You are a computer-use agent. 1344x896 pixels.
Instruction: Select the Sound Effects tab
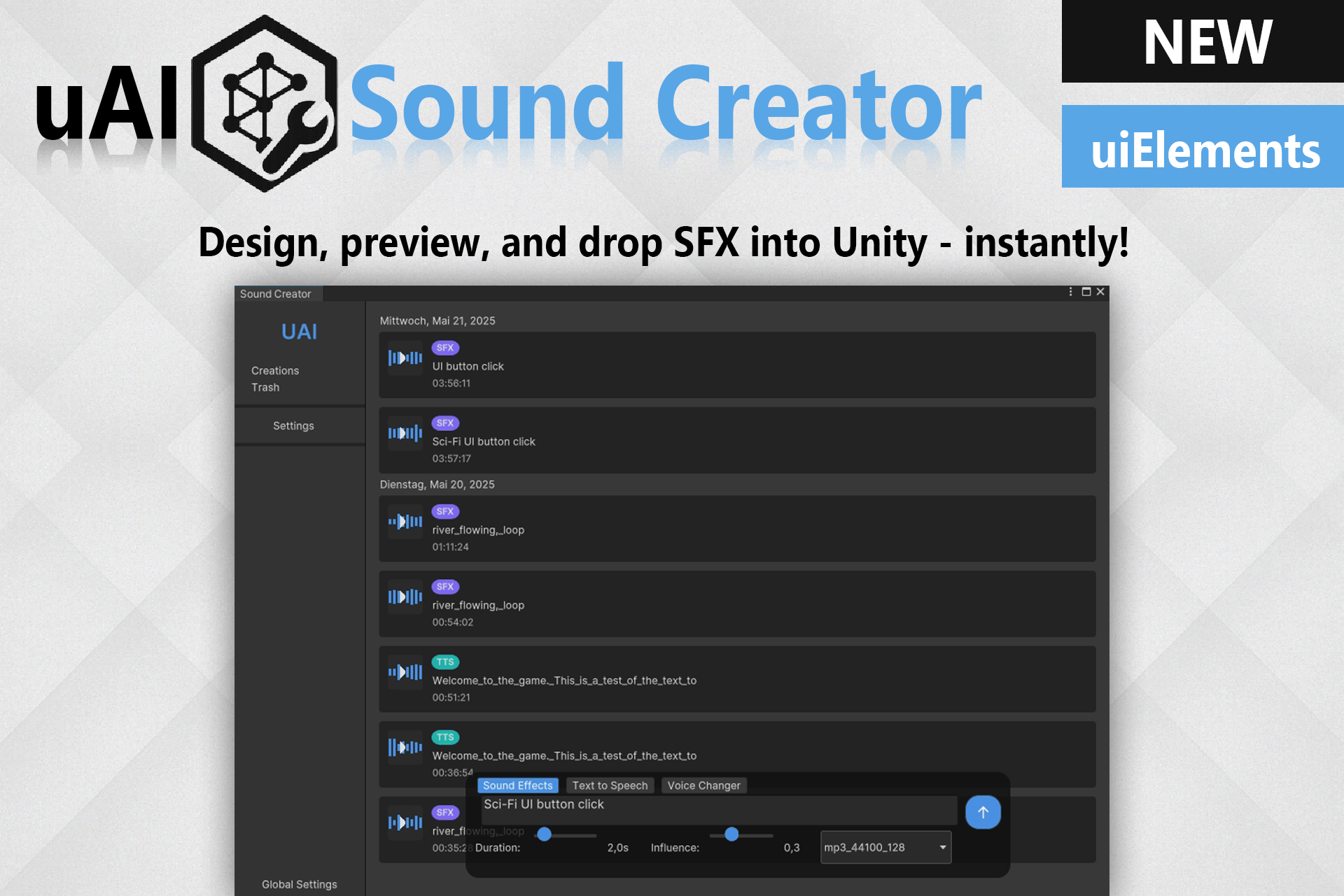tap(517, 785)
